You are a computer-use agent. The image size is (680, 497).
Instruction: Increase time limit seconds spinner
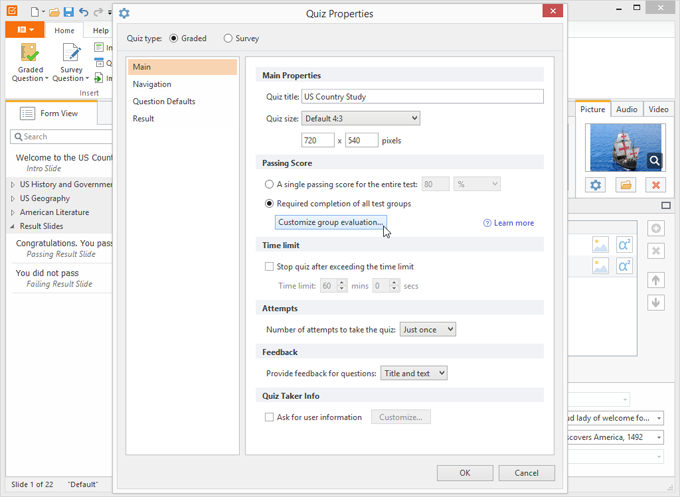[x=394, y=282]
